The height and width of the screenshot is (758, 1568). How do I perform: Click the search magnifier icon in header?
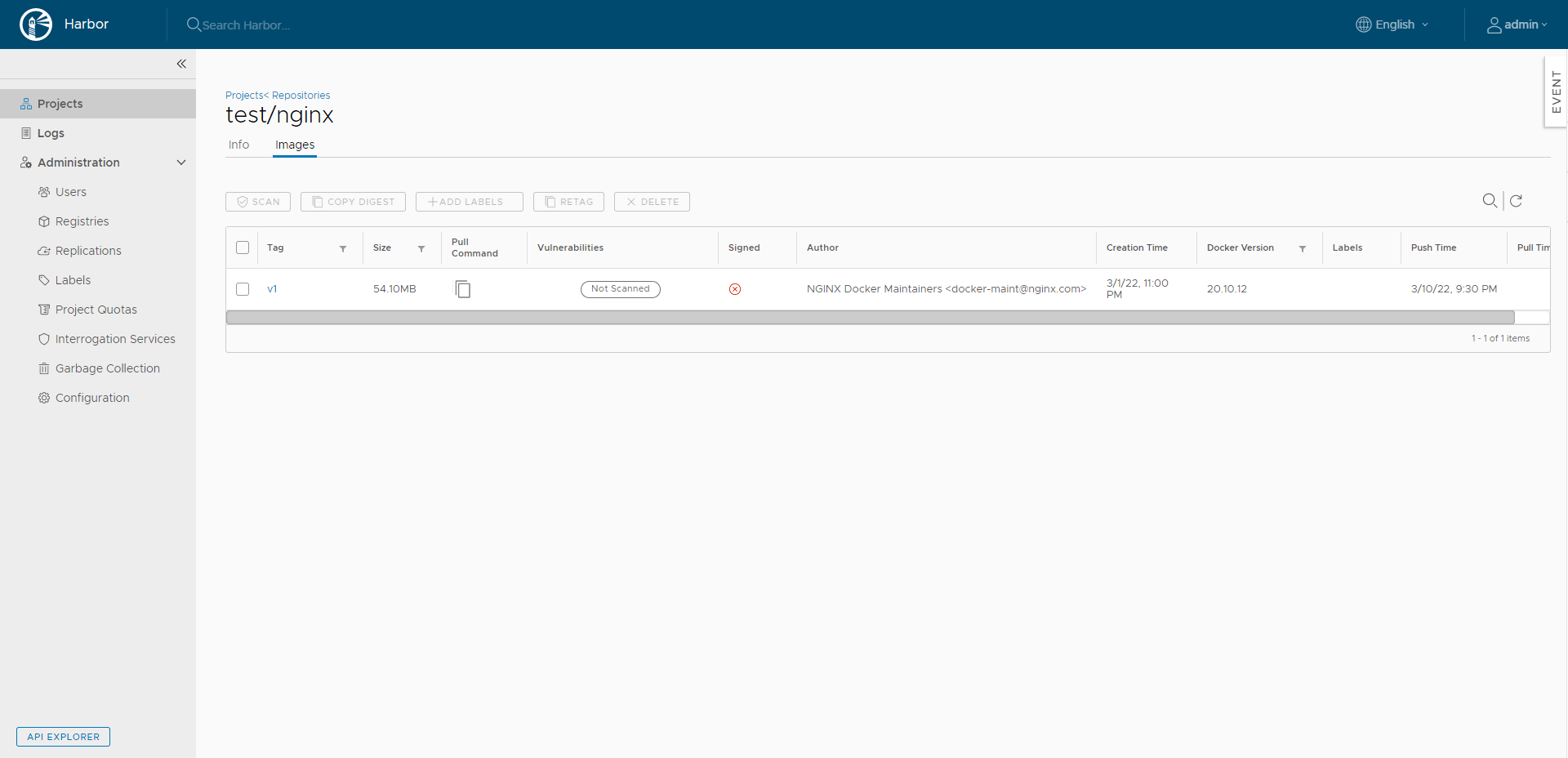(x=194, y=25)
